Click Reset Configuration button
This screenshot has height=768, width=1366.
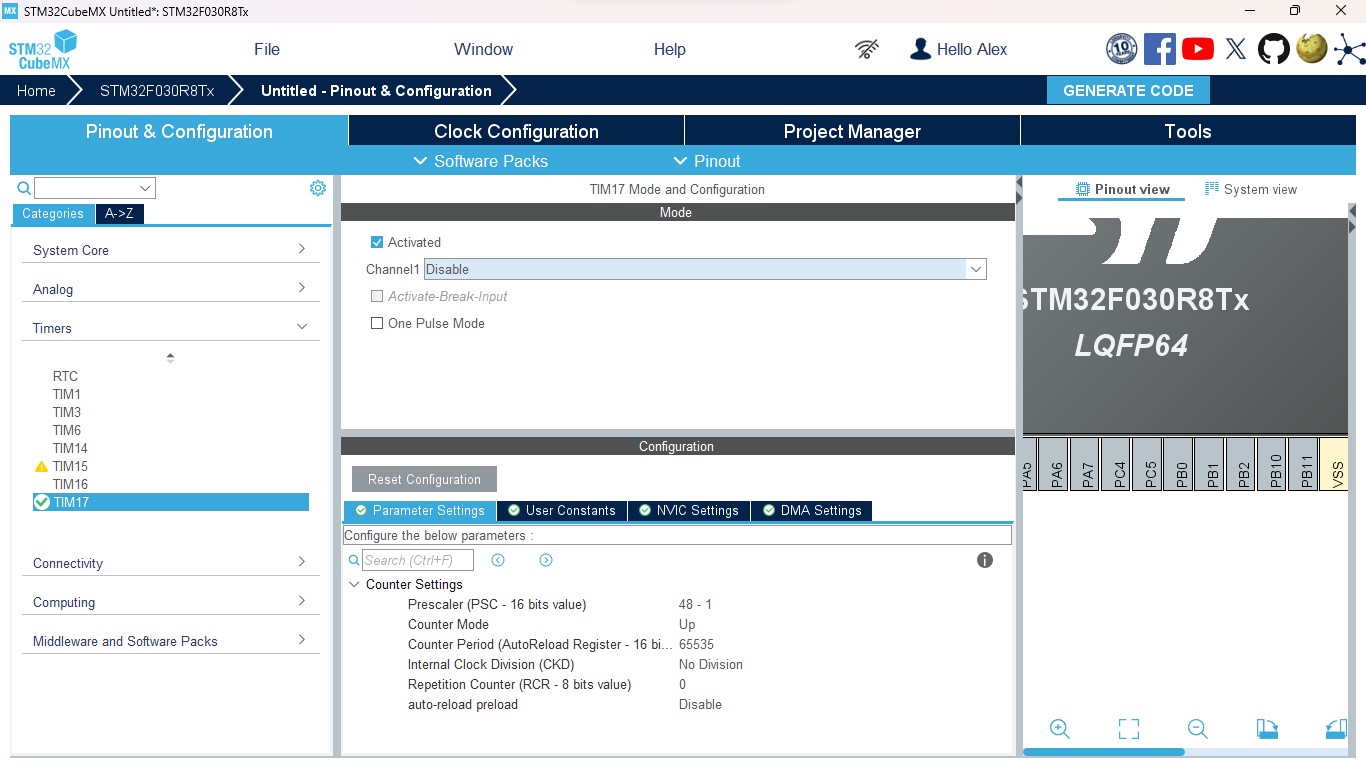tap(424, 479)
